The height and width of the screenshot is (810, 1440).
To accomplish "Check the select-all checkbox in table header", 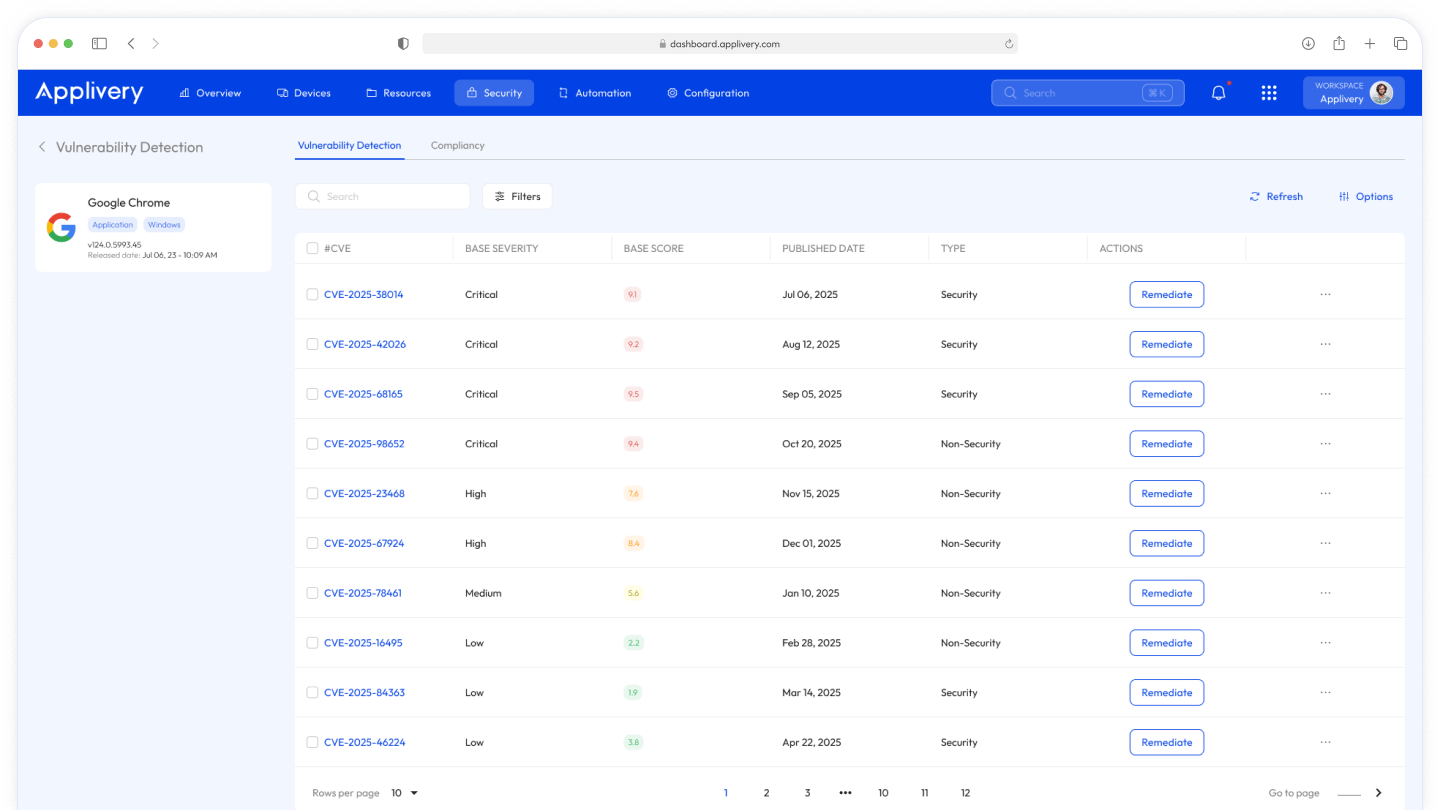I will tap(312, 248).
